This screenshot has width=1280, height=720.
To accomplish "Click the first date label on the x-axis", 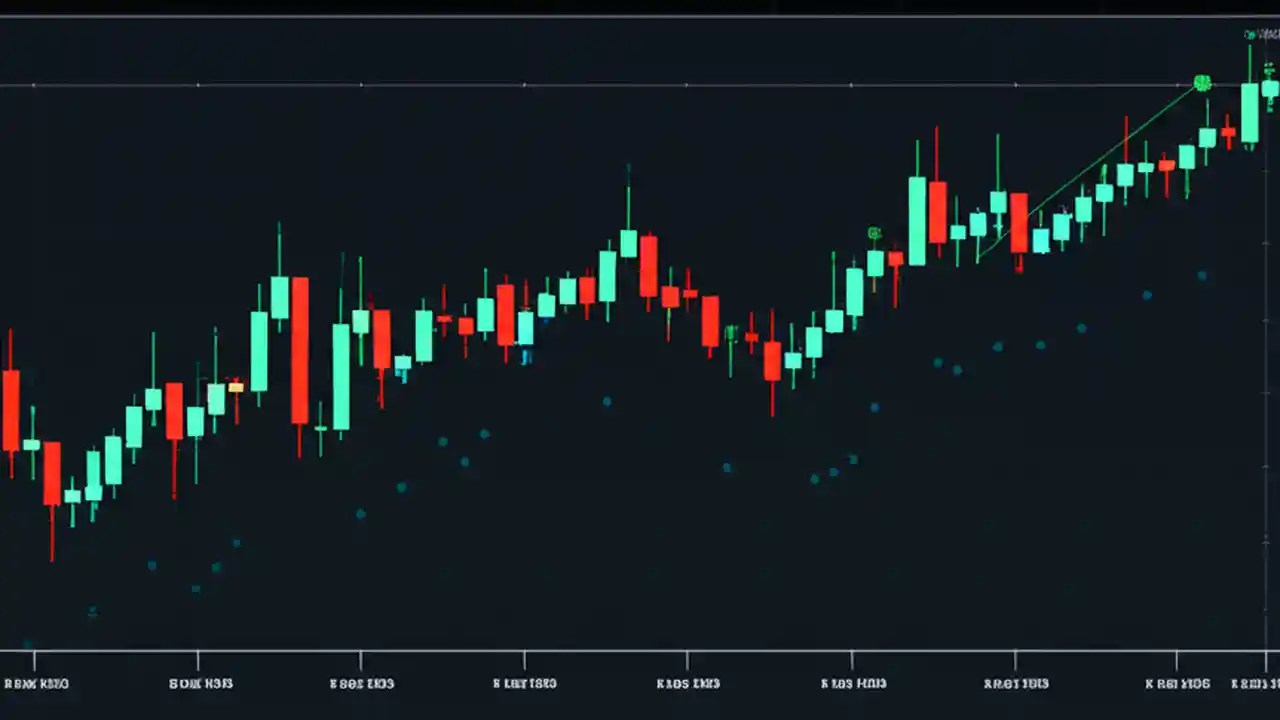I will coord(36,683).
